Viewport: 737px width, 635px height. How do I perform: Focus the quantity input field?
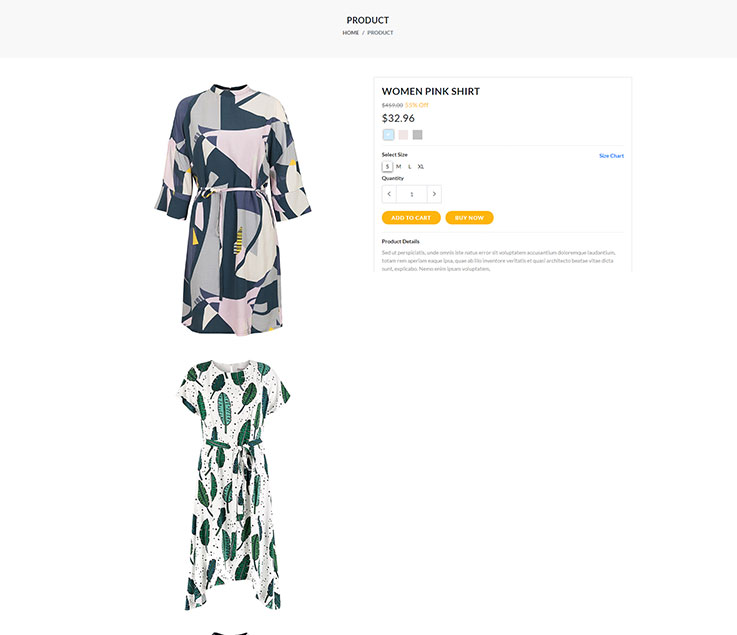click(x=412, y=194)
